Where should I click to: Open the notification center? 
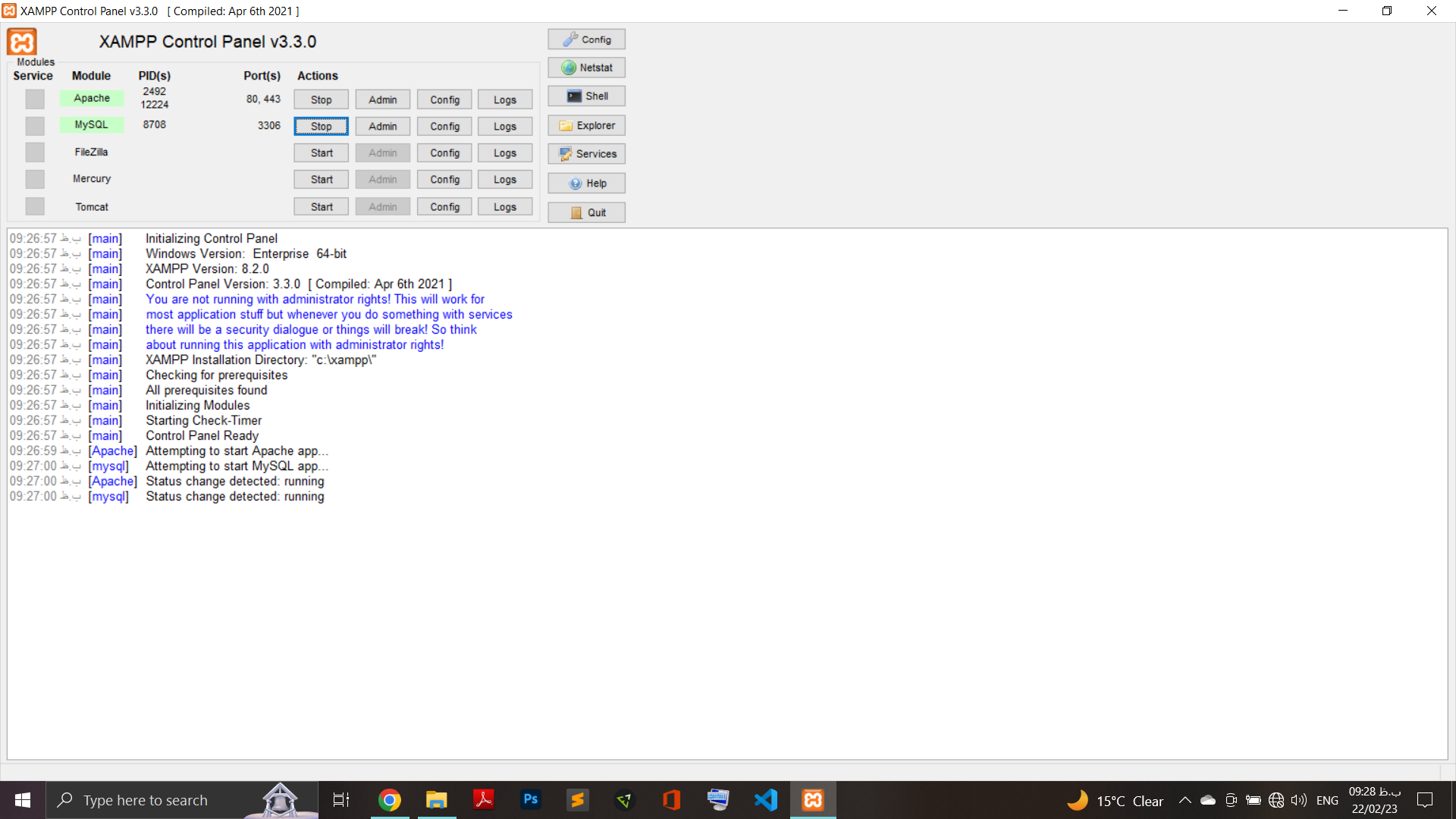coord(1425,800)
